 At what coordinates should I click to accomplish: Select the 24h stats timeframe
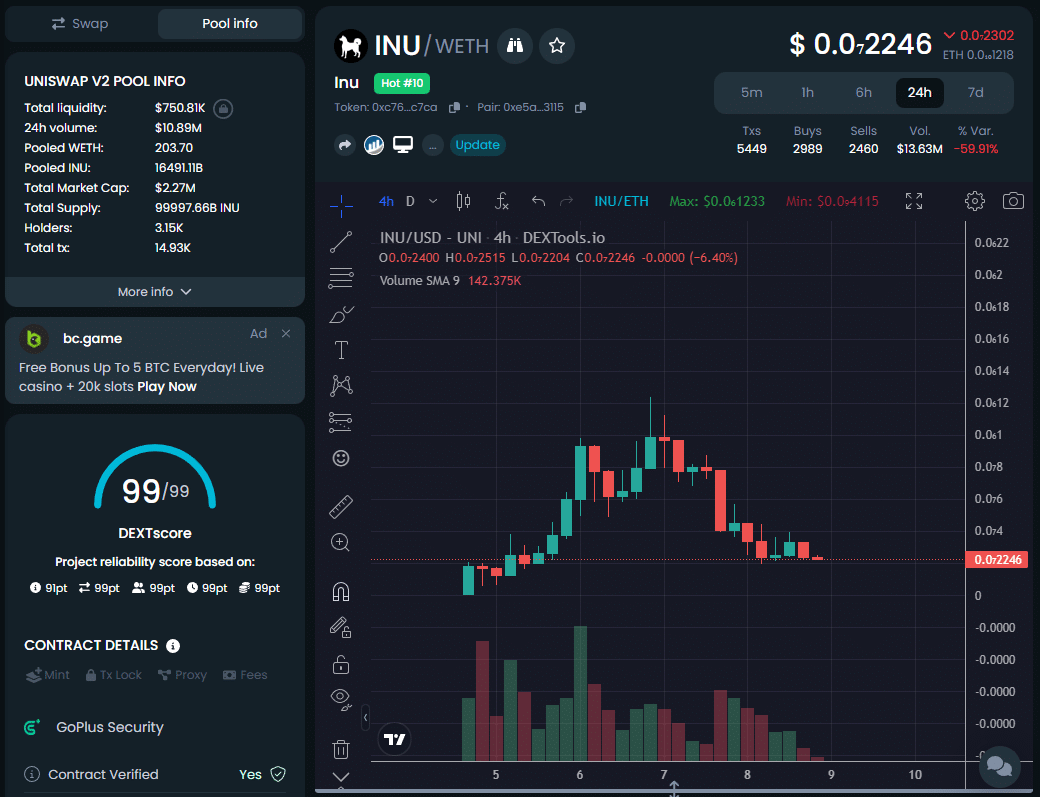tap(919, 92)
